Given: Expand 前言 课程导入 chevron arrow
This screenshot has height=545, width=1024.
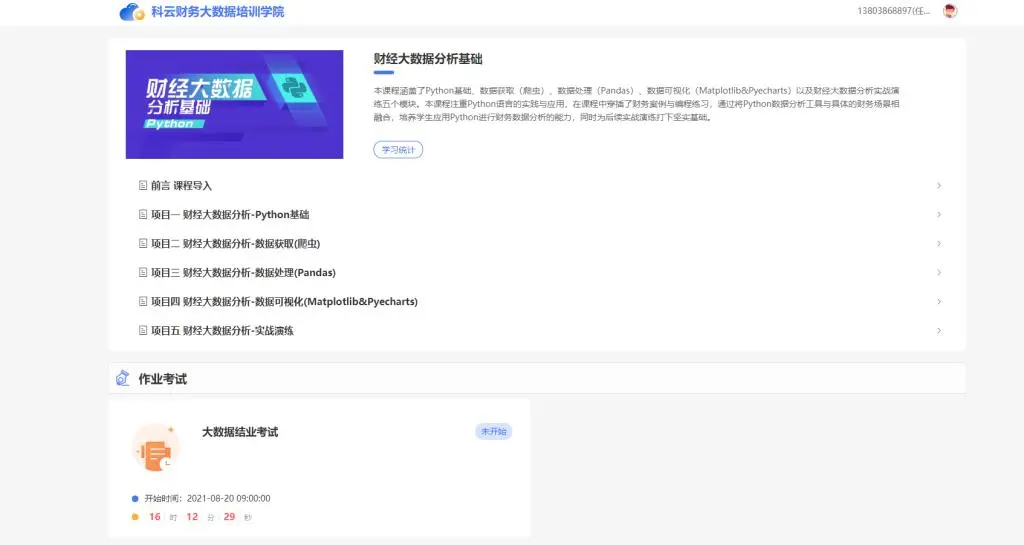Looking at the screenshot, I should coord(938,186).
